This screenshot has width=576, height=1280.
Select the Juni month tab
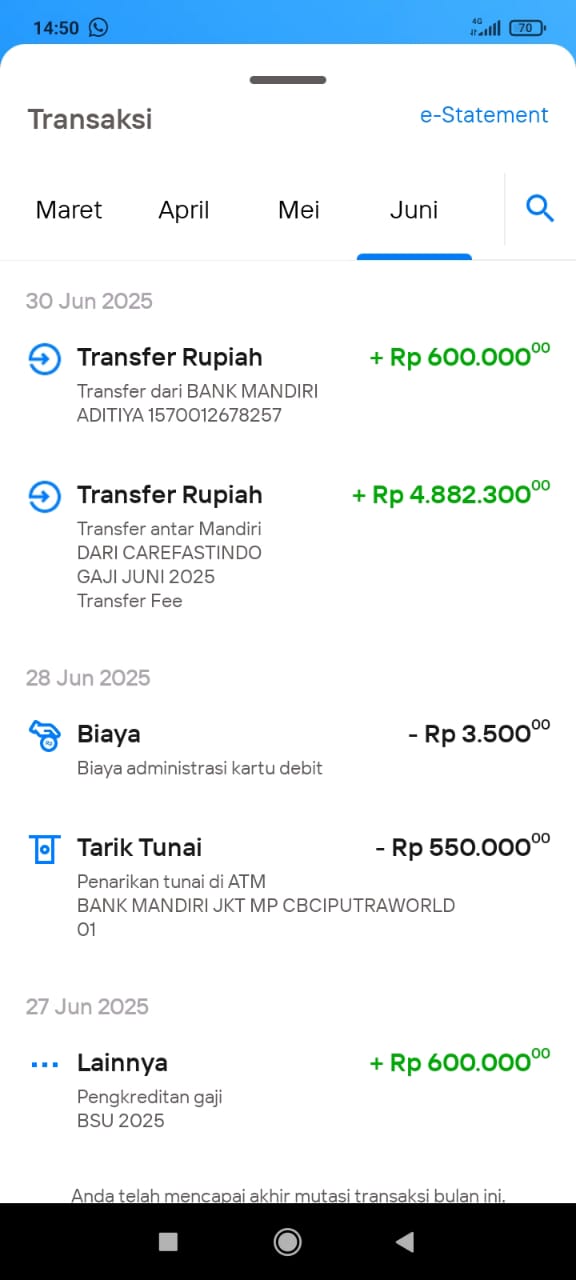point(414,210)
